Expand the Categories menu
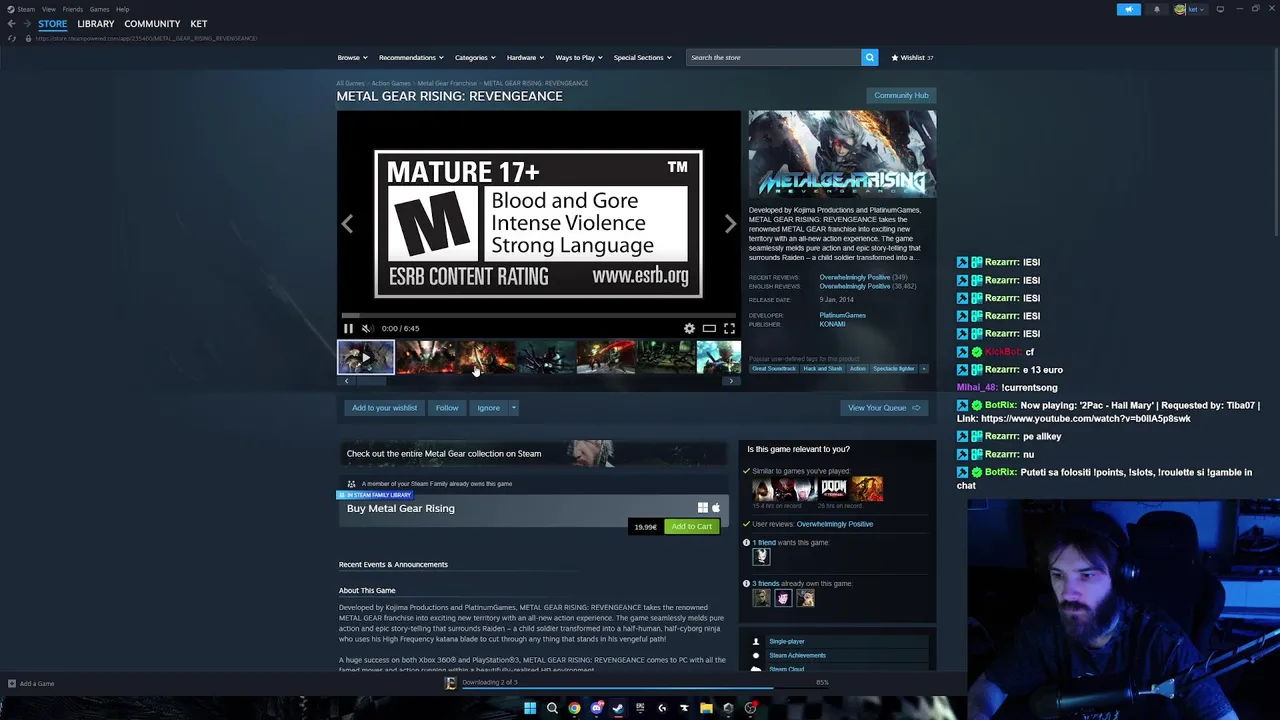The image size is (1280, 720). (474, 57)
